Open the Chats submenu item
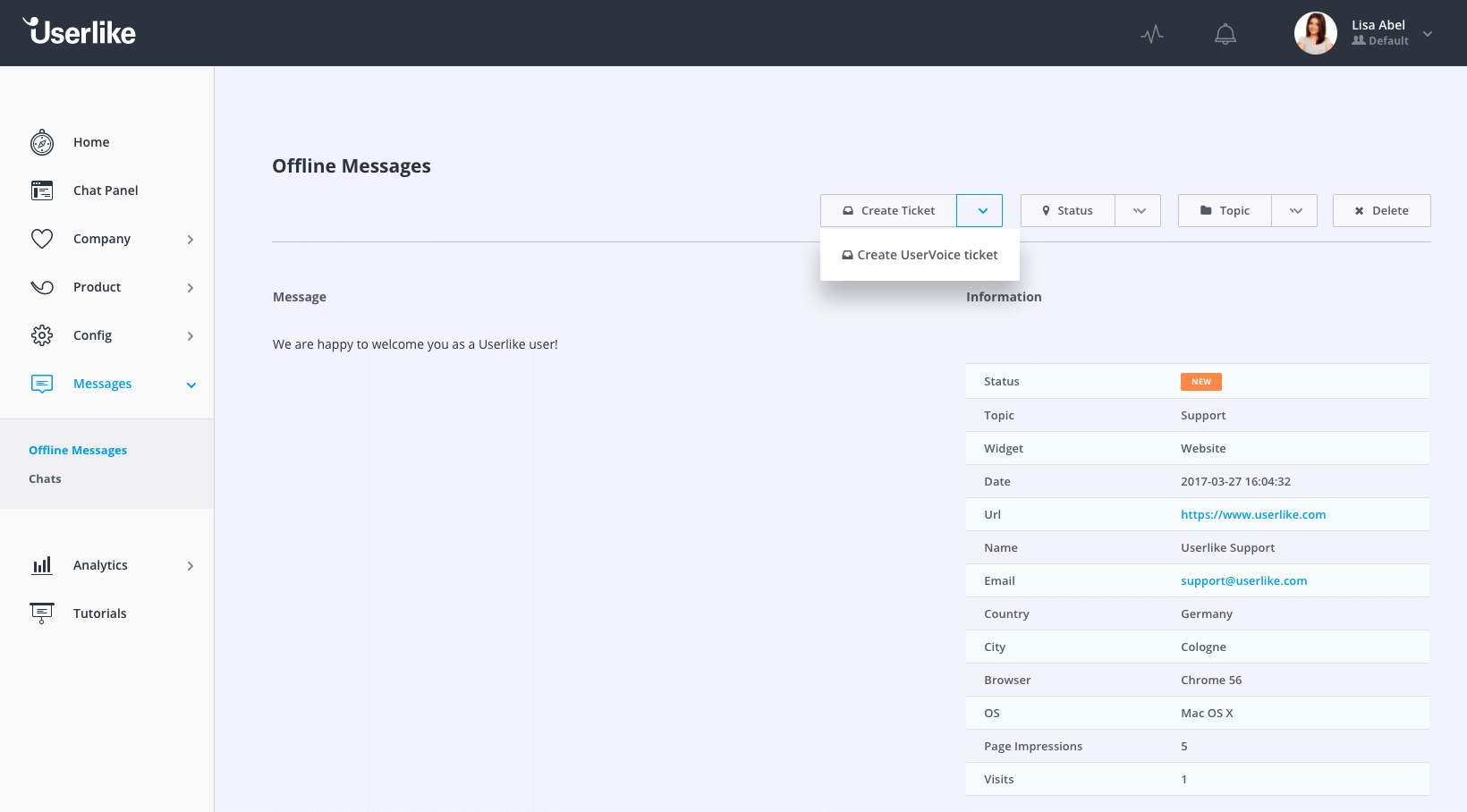Viewport: 1467px width, 812px height. (45, 478)
